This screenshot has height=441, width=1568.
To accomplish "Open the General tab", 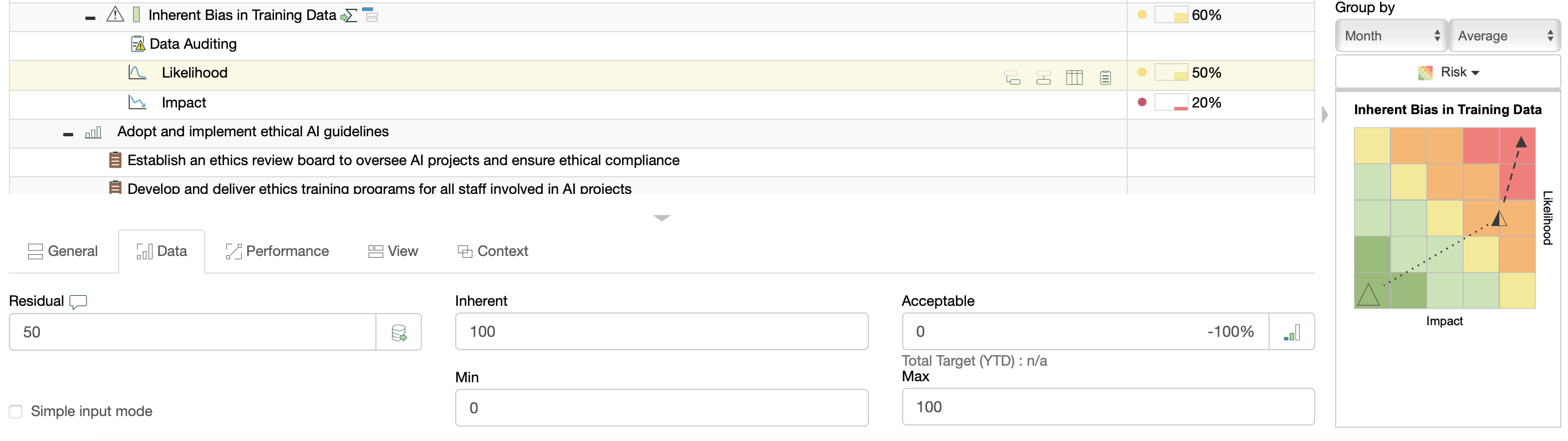I will (x=63, y=251).
